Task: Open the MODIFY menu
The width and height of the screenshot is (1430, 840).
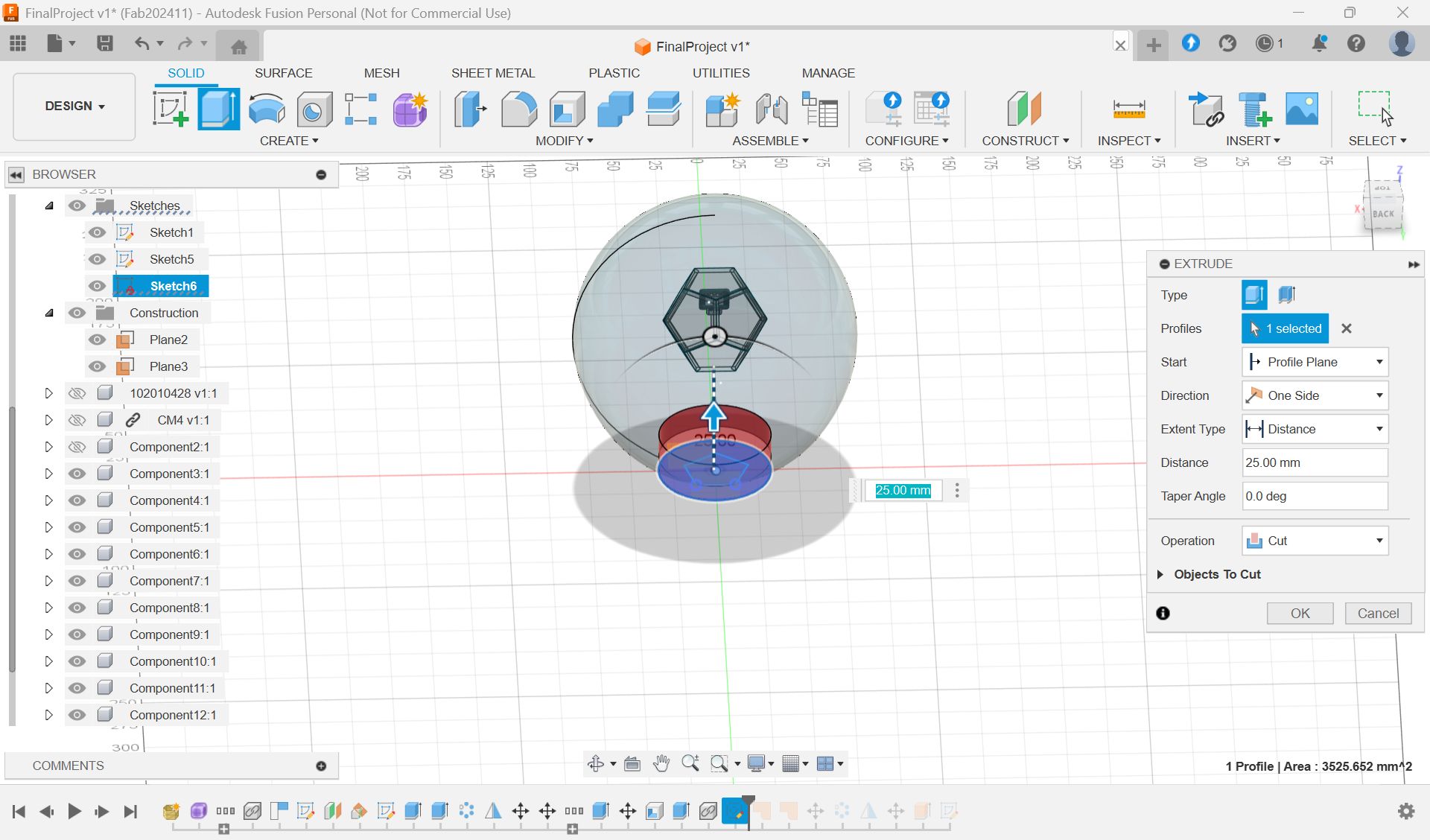Action: point(564,141)
